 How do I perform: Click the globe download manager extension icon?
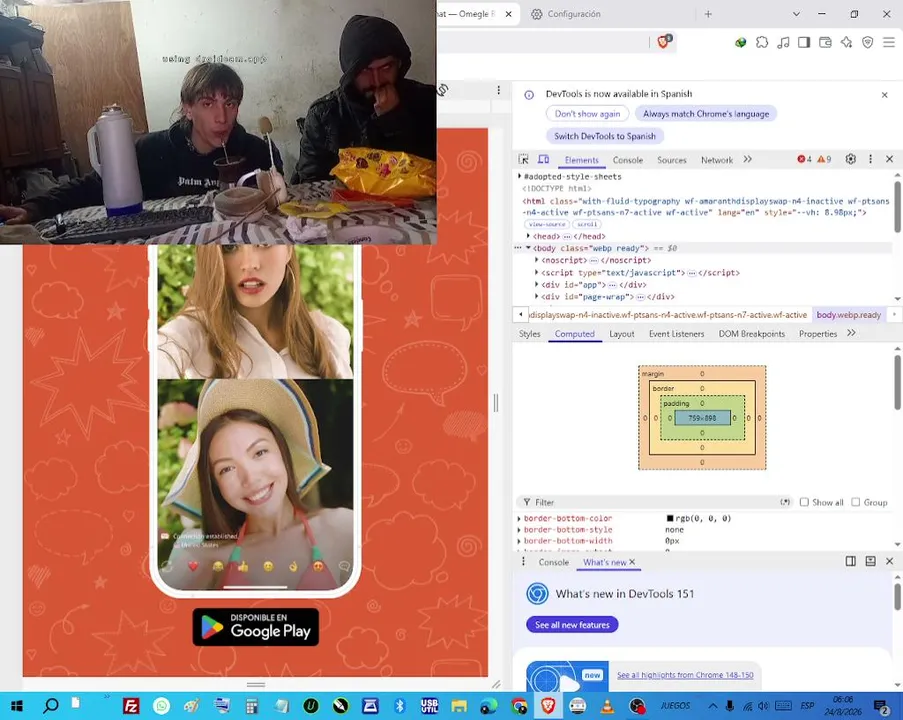pos(741,42)
